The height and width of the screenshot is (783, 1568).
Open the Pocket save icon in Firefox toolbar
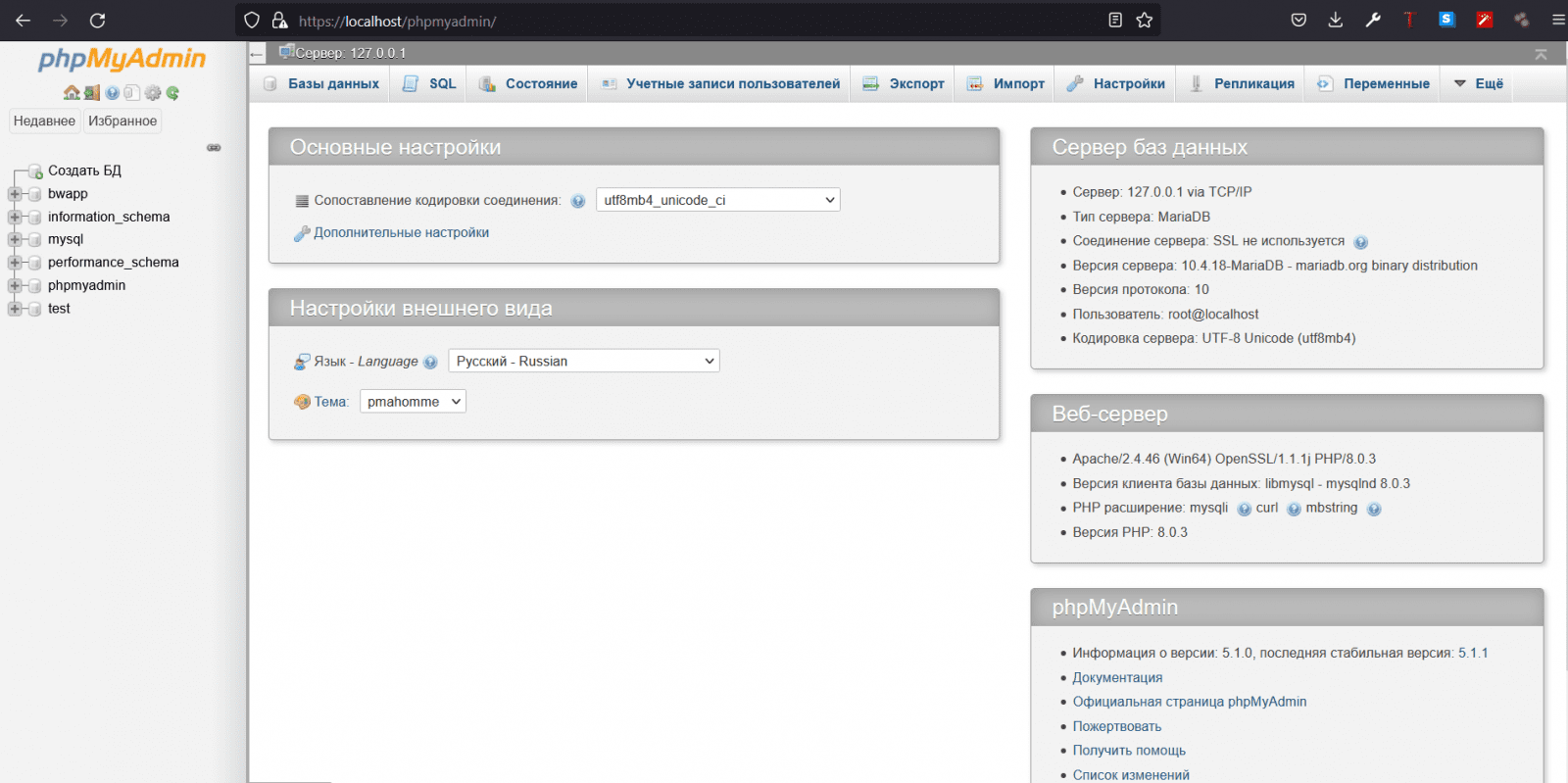[x=1298, y=20]
